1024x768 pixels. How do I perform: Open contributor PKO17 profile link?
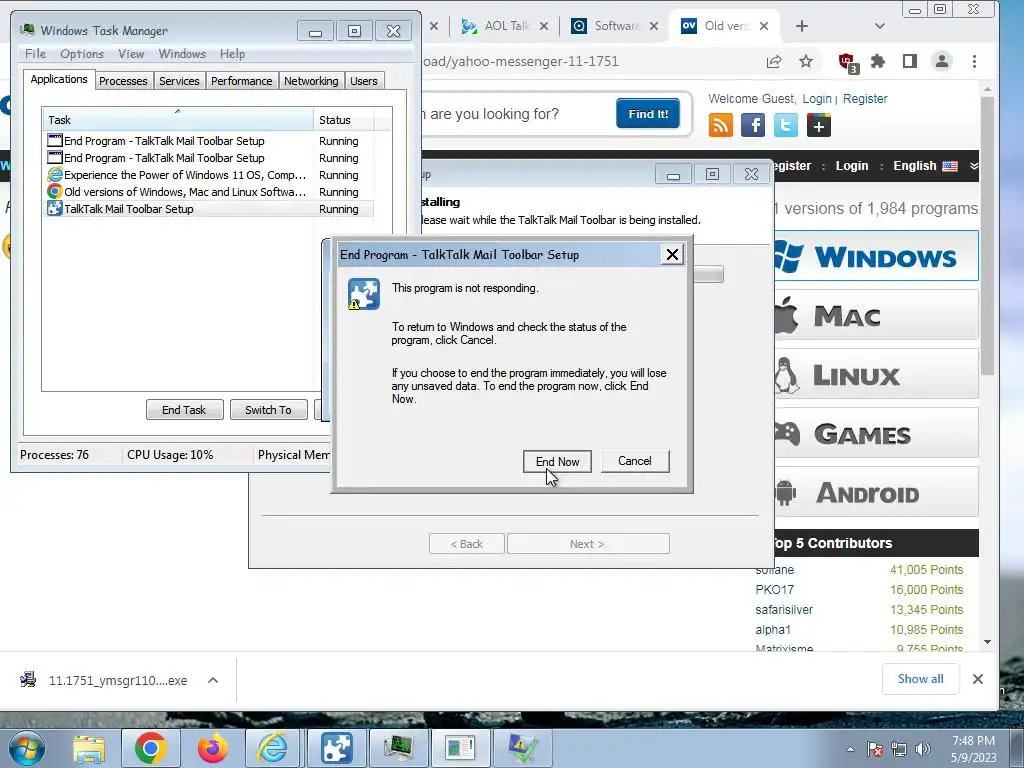[775, 590]
